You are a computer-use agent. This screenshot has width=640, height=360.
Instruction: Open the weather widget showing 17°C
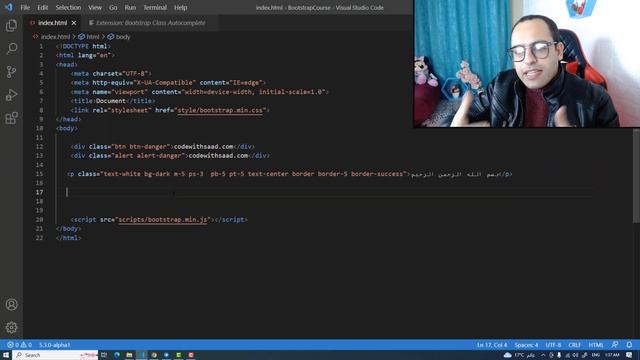click(519, 355)
